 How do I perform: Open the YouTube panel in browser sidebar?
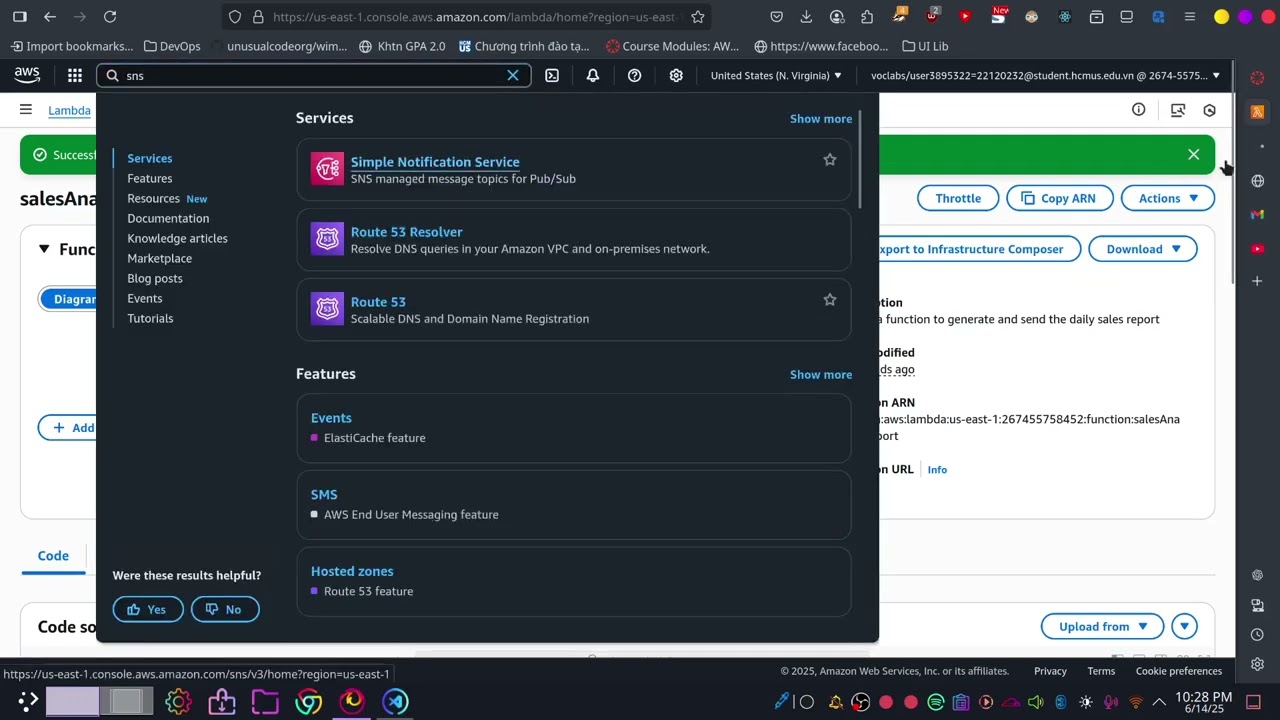(x=1257, y=248)
